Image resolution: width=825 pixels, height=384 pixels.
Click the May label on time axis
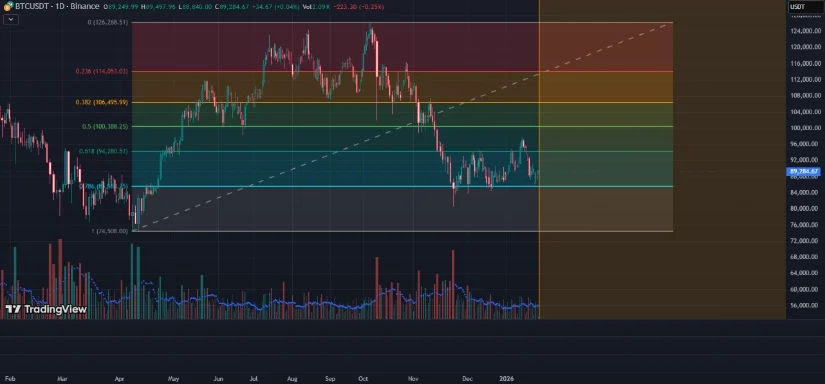click(x=174, y=378)
